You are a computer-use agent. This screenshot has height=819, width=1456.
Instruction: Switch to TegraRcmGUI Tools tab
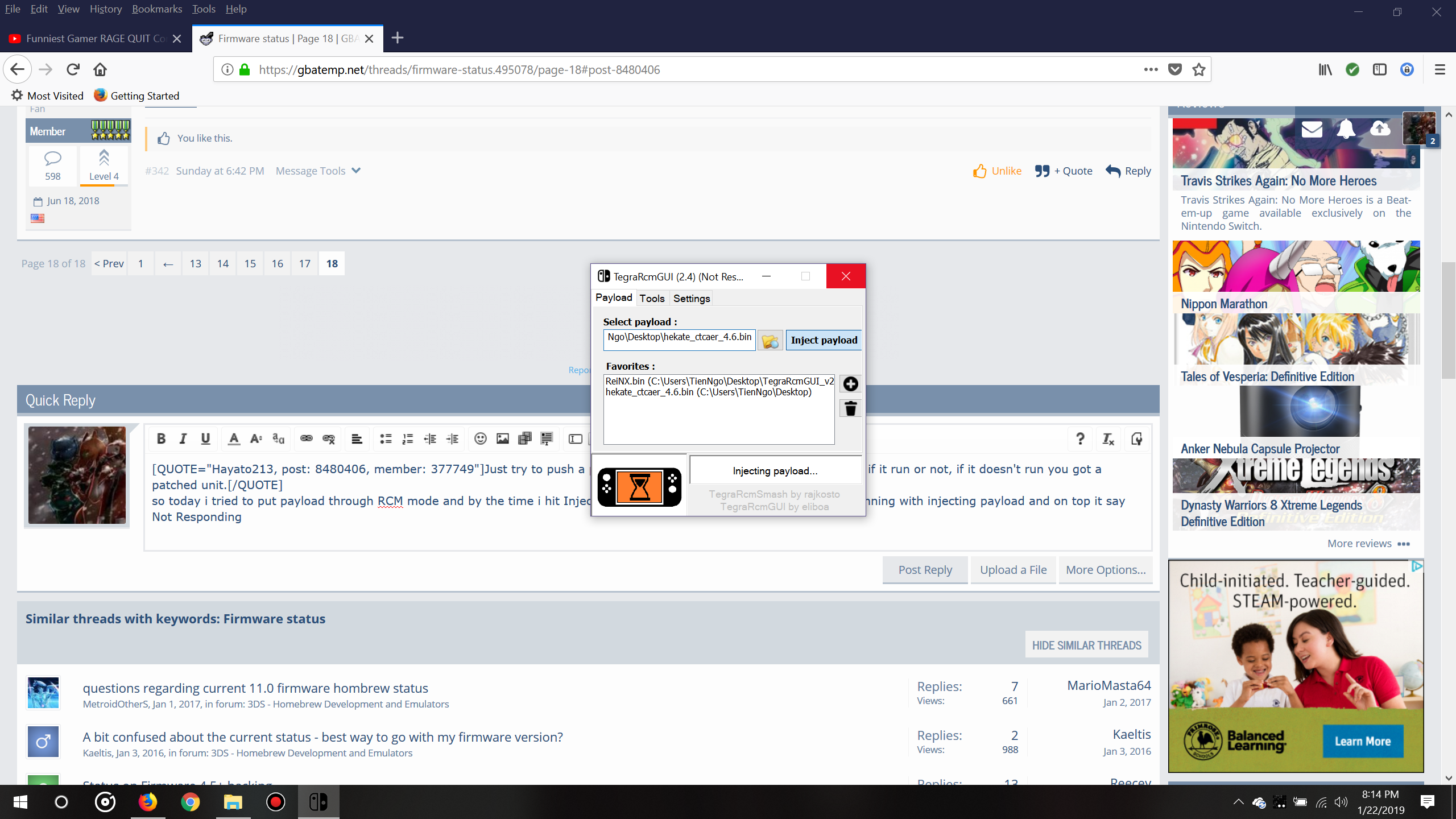(x=652, y=298)
